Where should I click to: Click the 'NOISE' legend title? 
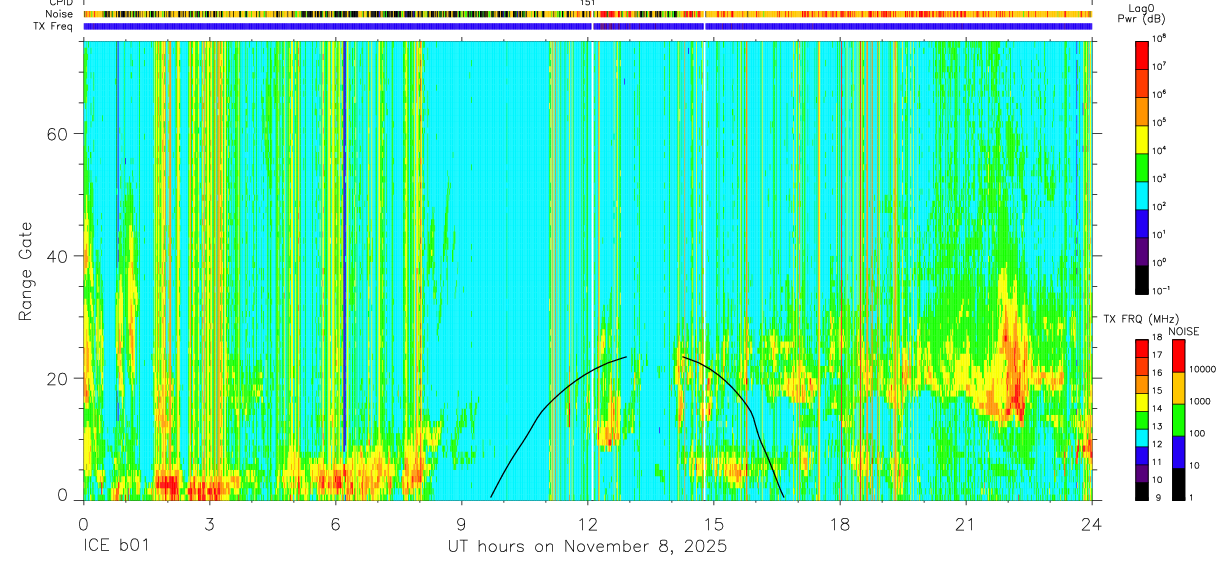tap(1184, 331)
